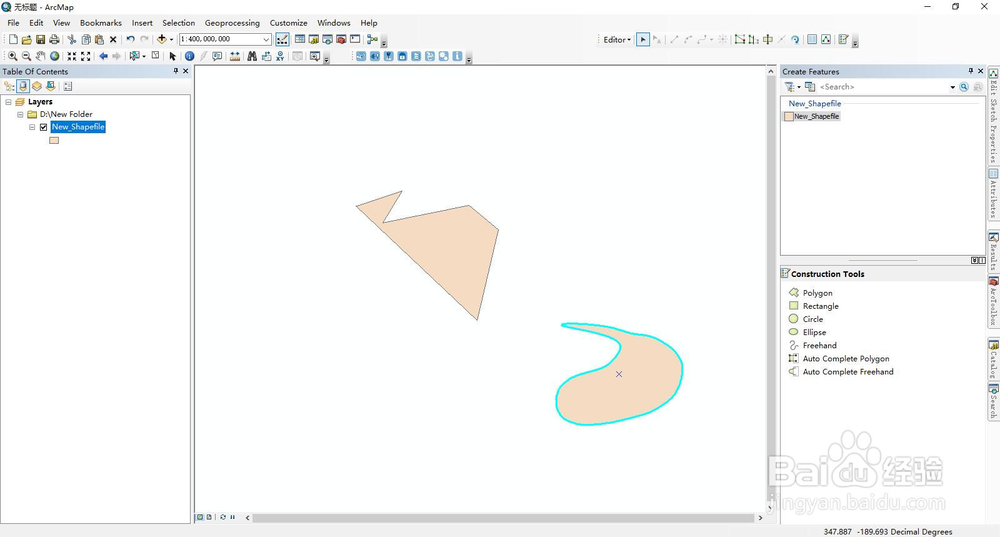Switch TOC to List By Visibility

tap(37, 86)
